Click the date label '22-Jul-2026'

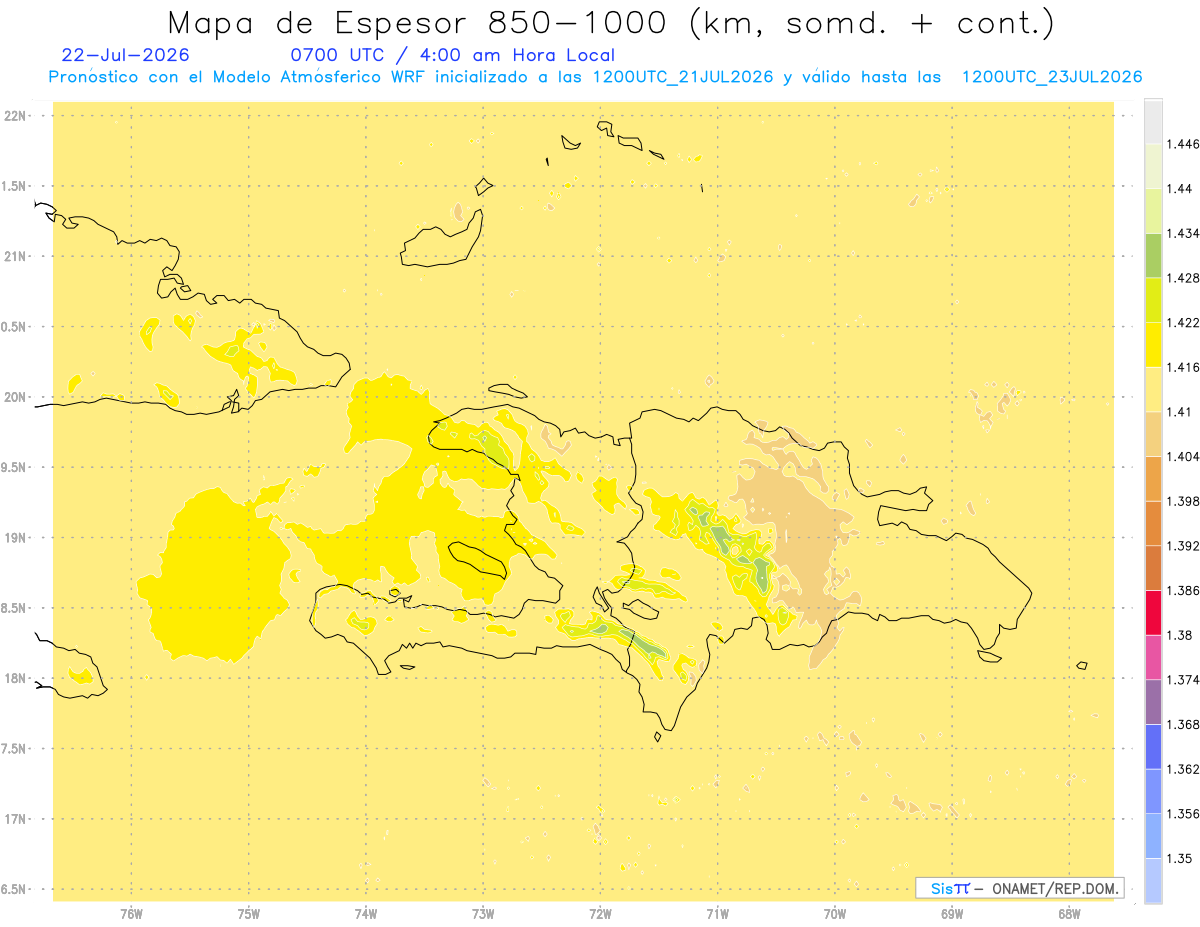[125, 55]
